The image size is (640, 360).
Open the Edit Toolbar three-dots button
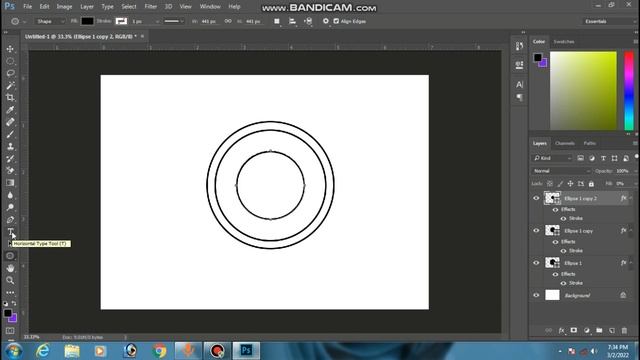coord(10,293)
